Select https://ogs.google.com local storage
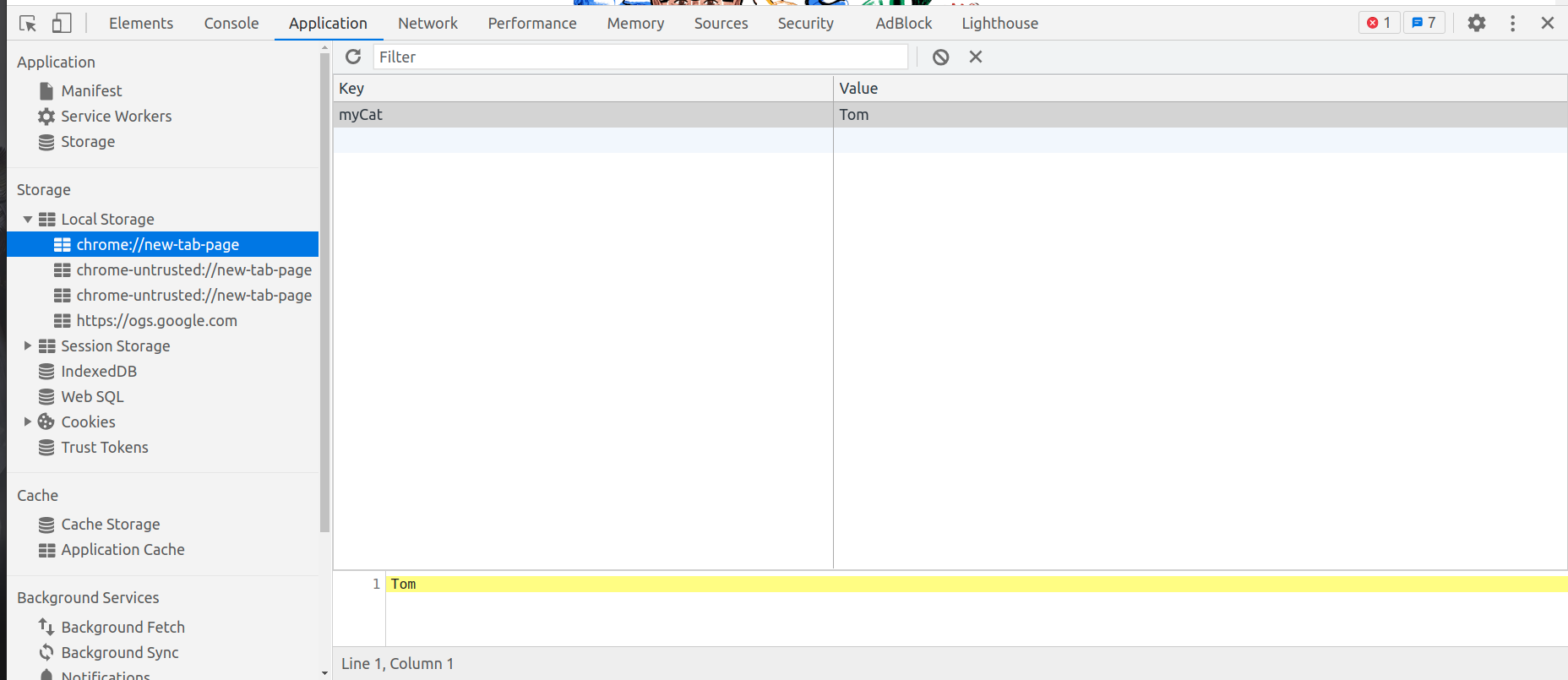Image resolution: width=1568 pixels, height=680 pixels. tap(156, 321)
